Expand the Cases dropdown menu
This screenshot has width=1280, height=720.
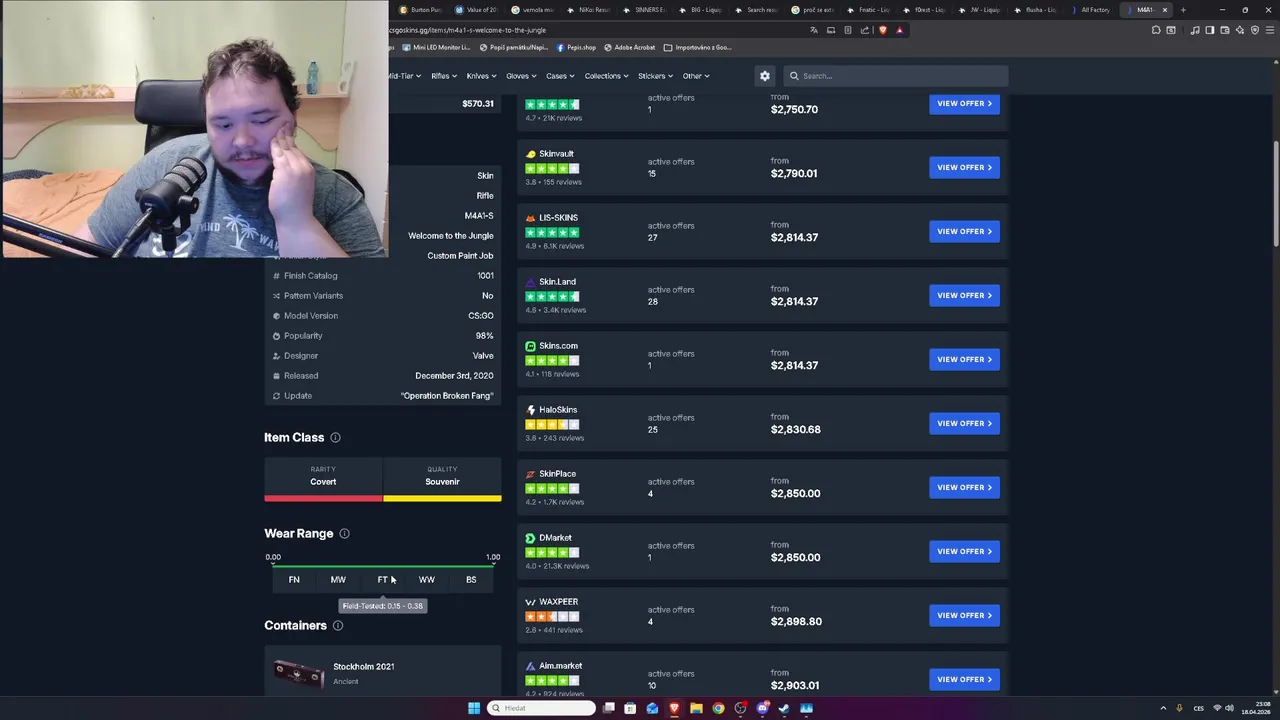pyautogui.click(x=560, y=76)
